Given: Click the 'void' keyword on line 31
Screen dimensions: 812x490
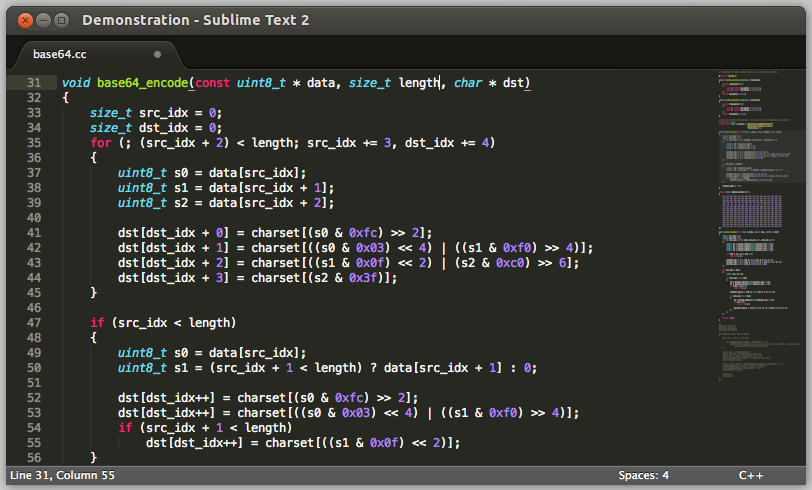Looking at the screenshot, I should (x=76, y=83).
